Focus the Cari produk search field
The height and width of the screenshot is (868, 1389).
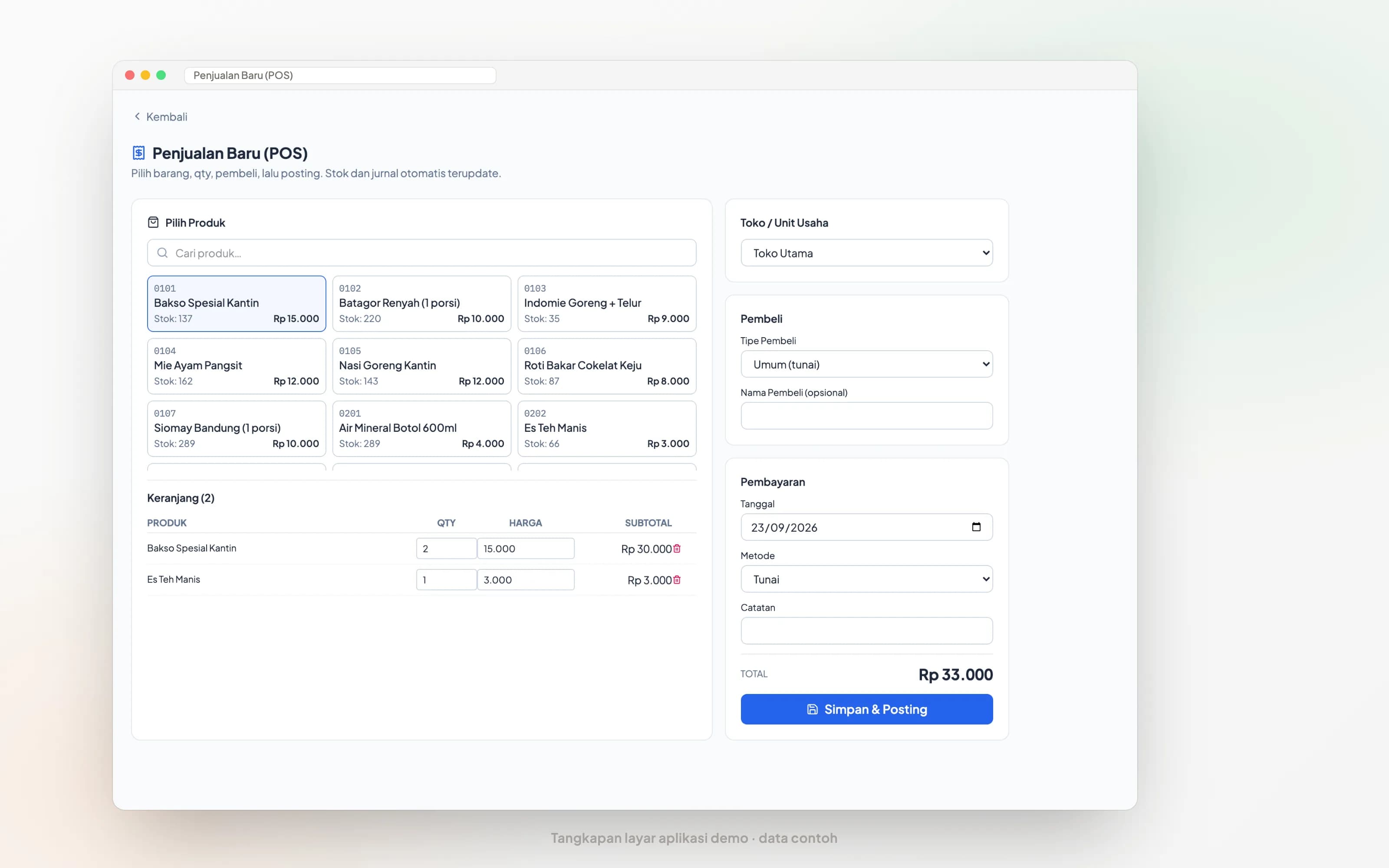pos(422,253)
